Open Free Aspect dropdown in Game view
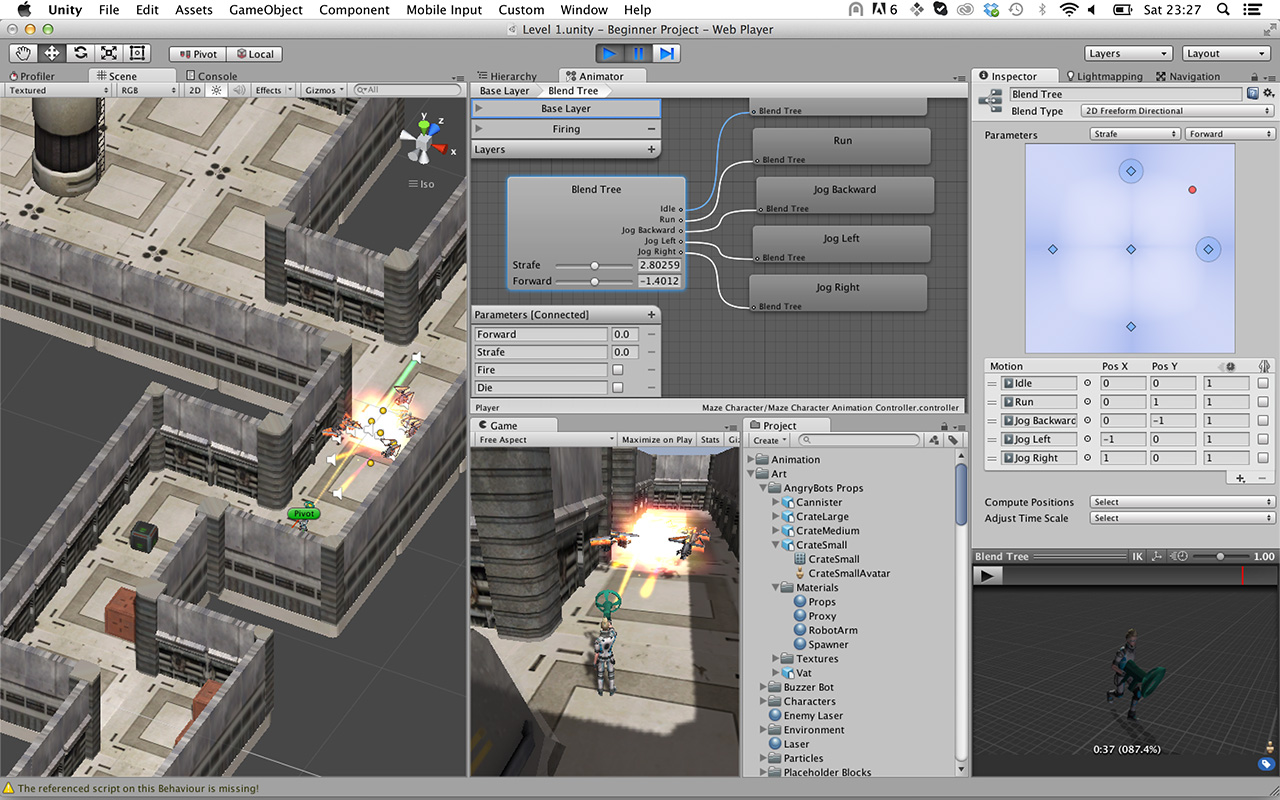 click(x=545, y=440)
